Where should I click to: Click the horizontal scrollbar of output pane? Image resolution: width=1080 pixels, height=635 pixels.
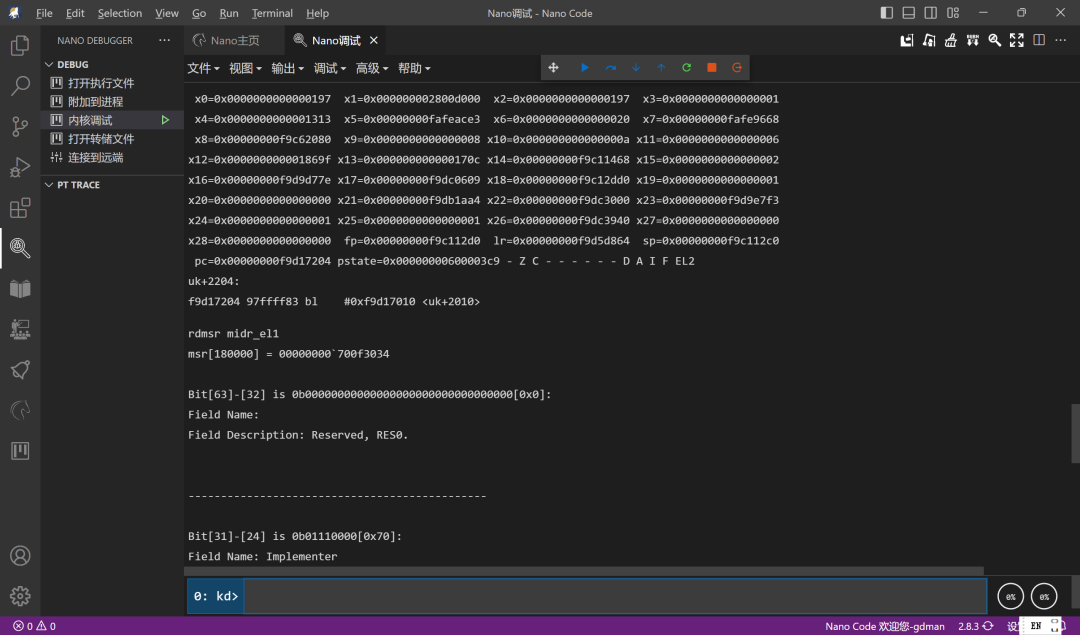pos(584,571)
